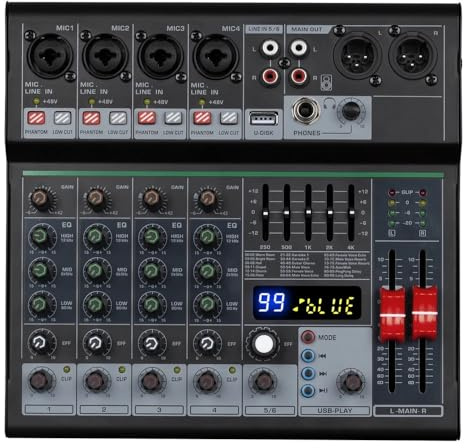This screenshot has height=448, width=464.
Task: Click the channel 3 EFF knob
Action: coord(151,343)
